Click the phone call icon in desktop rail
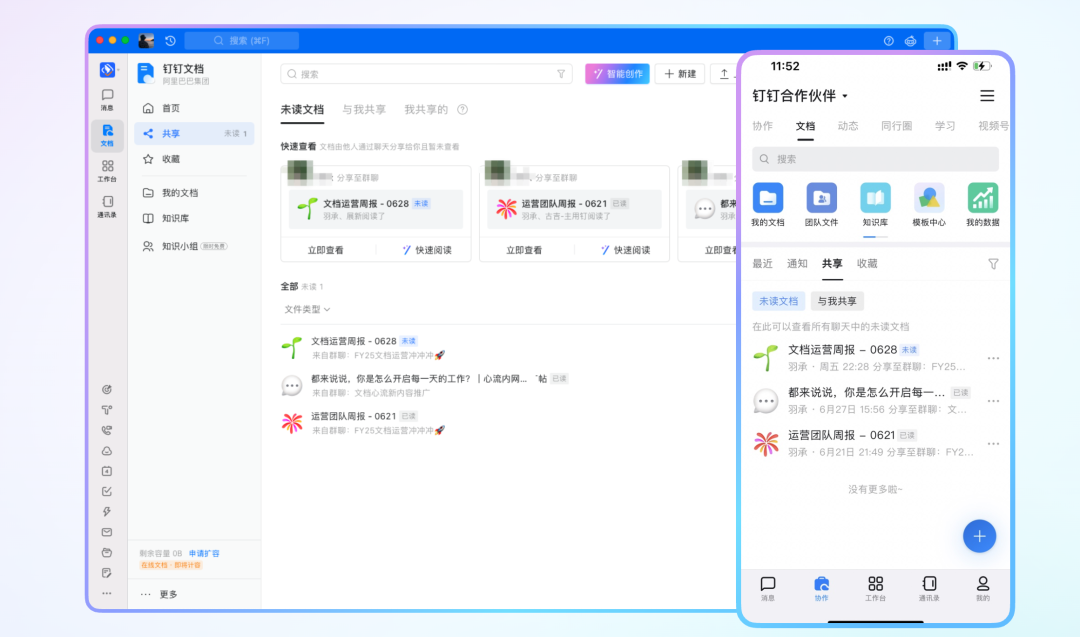This screenshot has height=637, width=1080. coord(107,430)
